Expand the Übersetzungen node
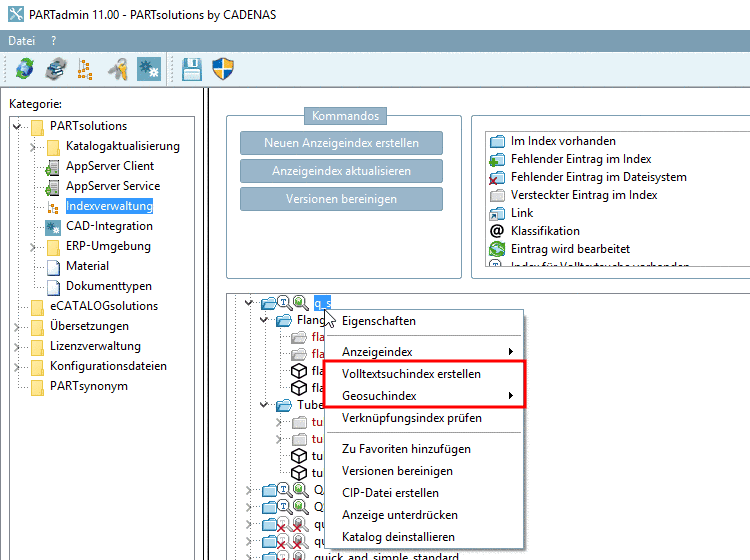Viewport: 750px width, 560px height. pyautogui.click(x=17, y=327)
